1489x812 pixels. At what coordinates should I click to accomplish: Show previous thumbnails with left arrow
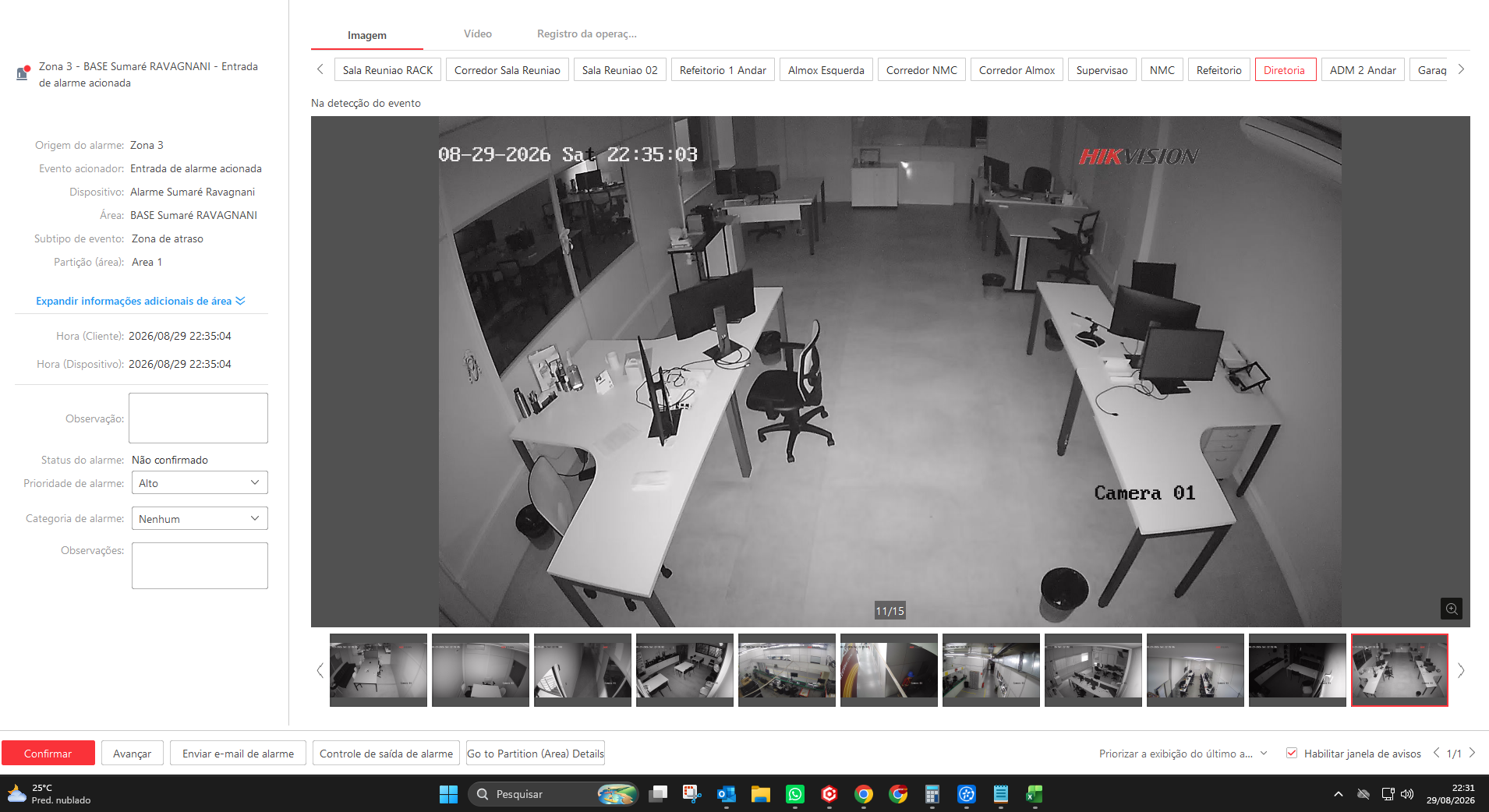pos(320,670)
